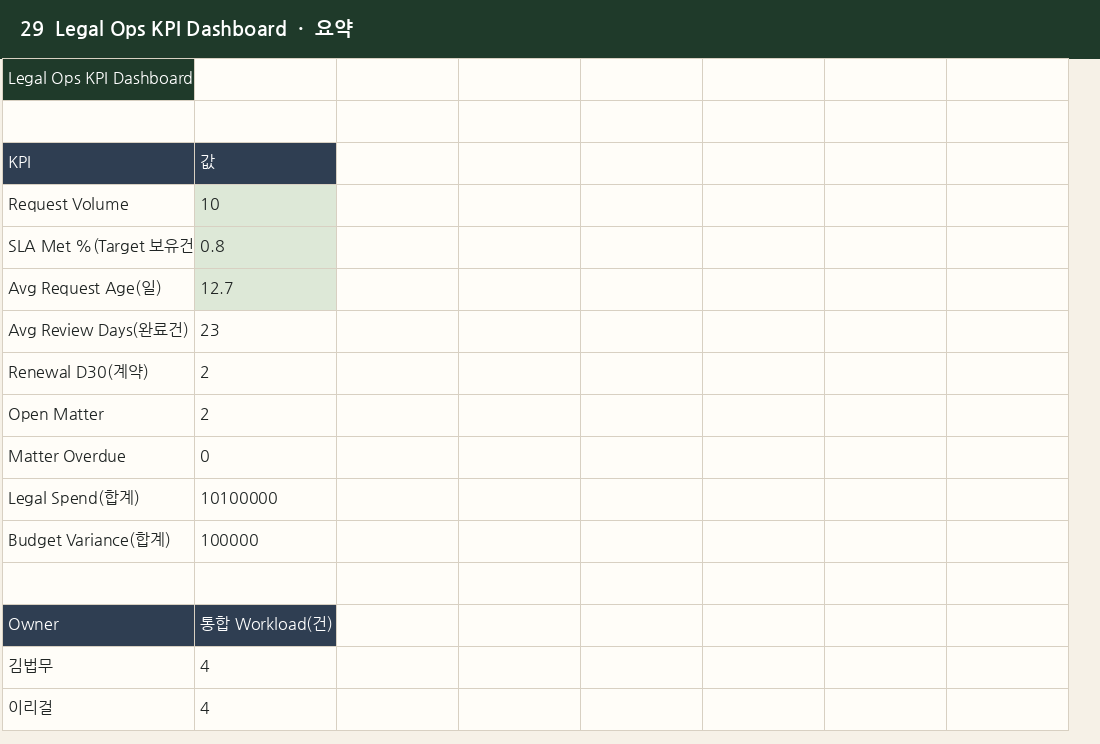Select the Budget Variance value 100000

(265, 542)
